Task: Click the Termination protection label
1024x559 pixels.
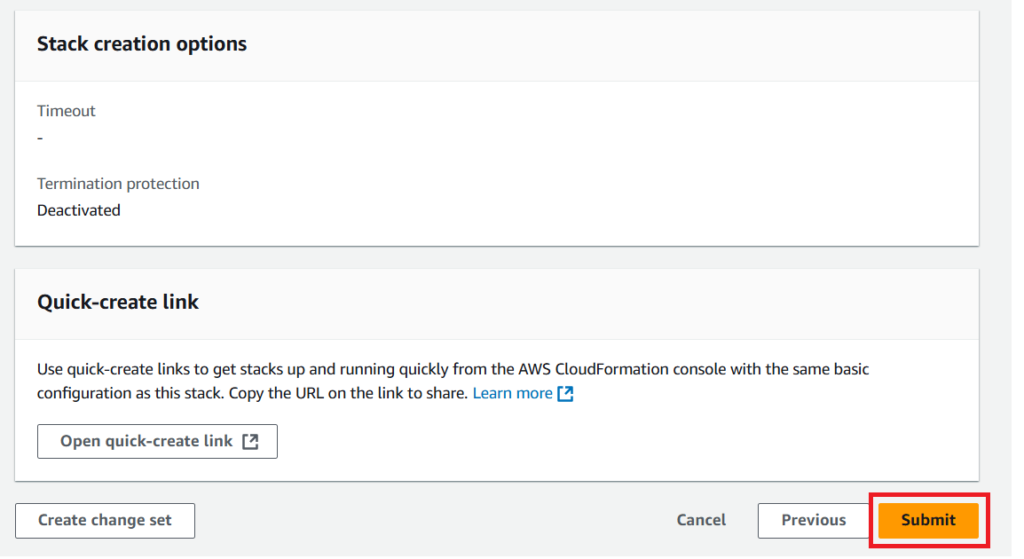Action: tap(118, 184)
